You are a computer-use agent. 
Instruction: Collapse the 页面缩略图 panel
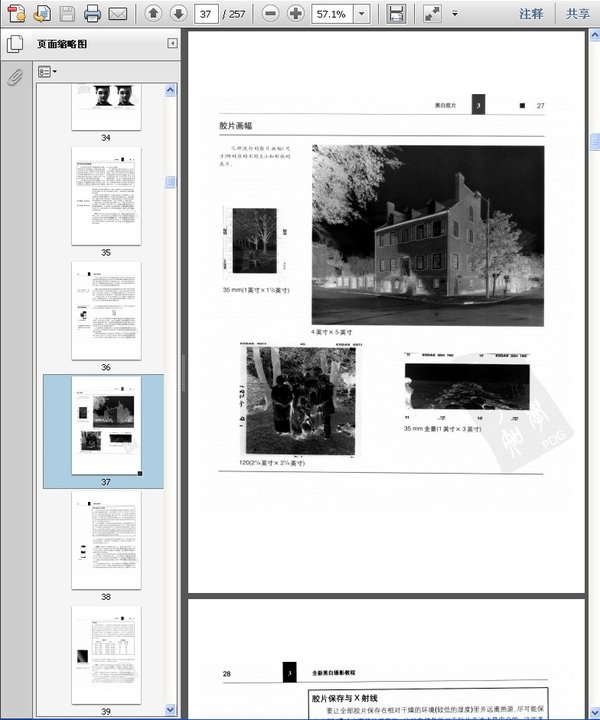pos(172,44)
